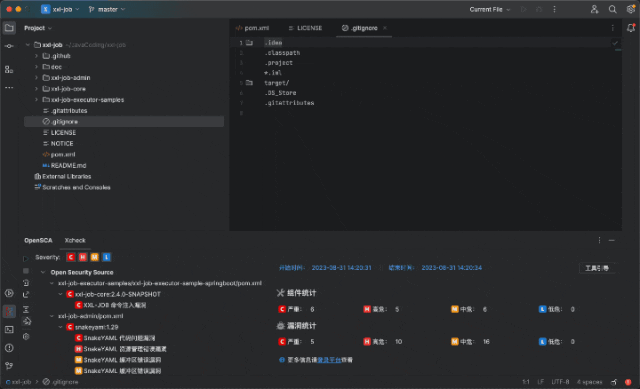Collapse the snakeyaml:1.29 node
Viewport: 640px width, 389px height.
tap(60, 327)
